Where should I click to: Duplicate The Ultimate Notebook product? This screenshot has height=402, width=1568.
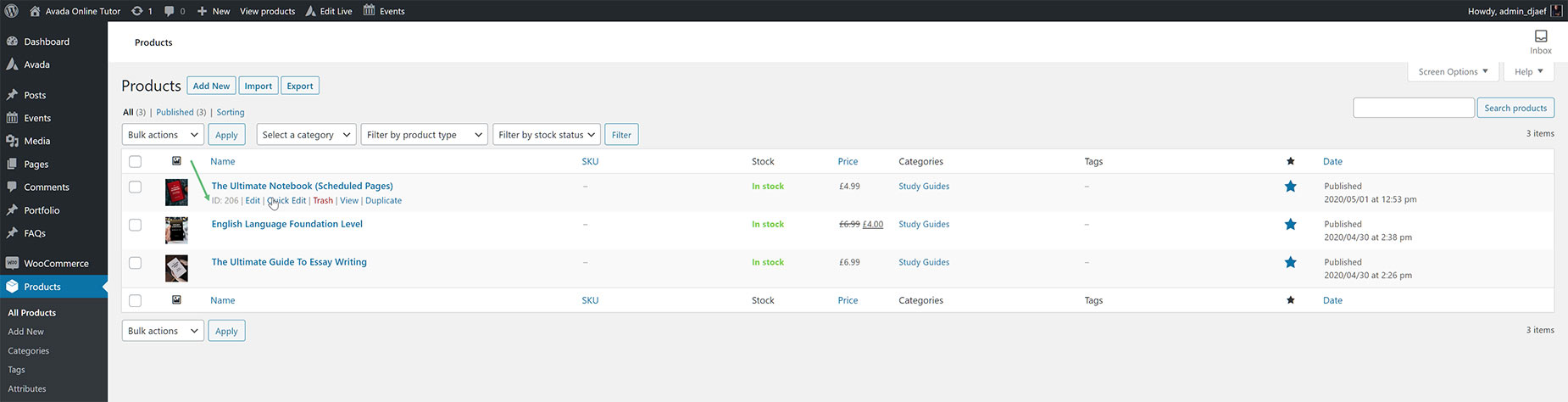pyautogui.click(x=383, y=201)
